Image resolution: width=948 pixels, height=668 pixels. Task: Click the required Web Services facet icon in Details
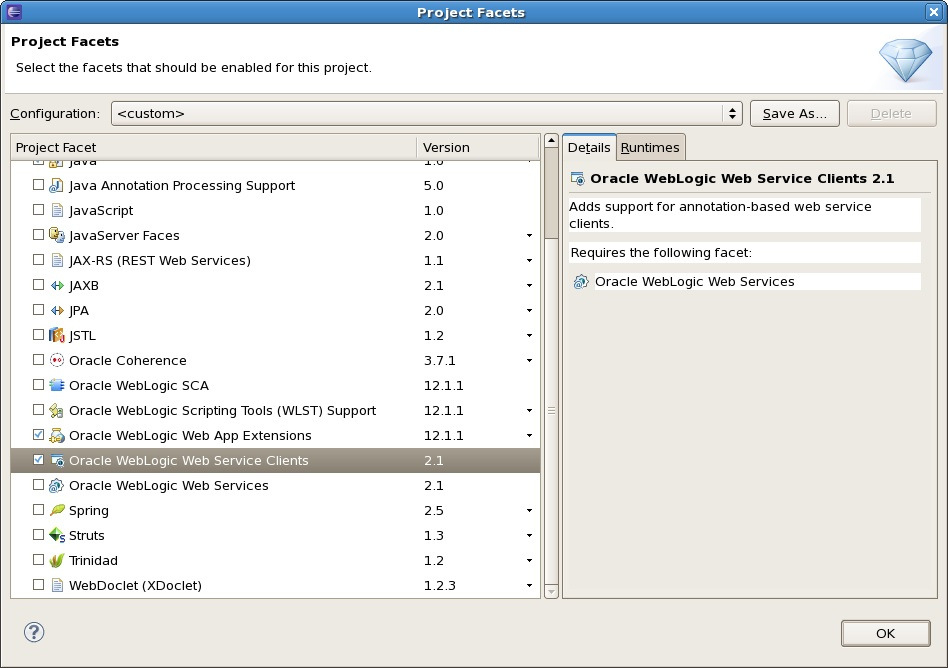coord(580,282)
